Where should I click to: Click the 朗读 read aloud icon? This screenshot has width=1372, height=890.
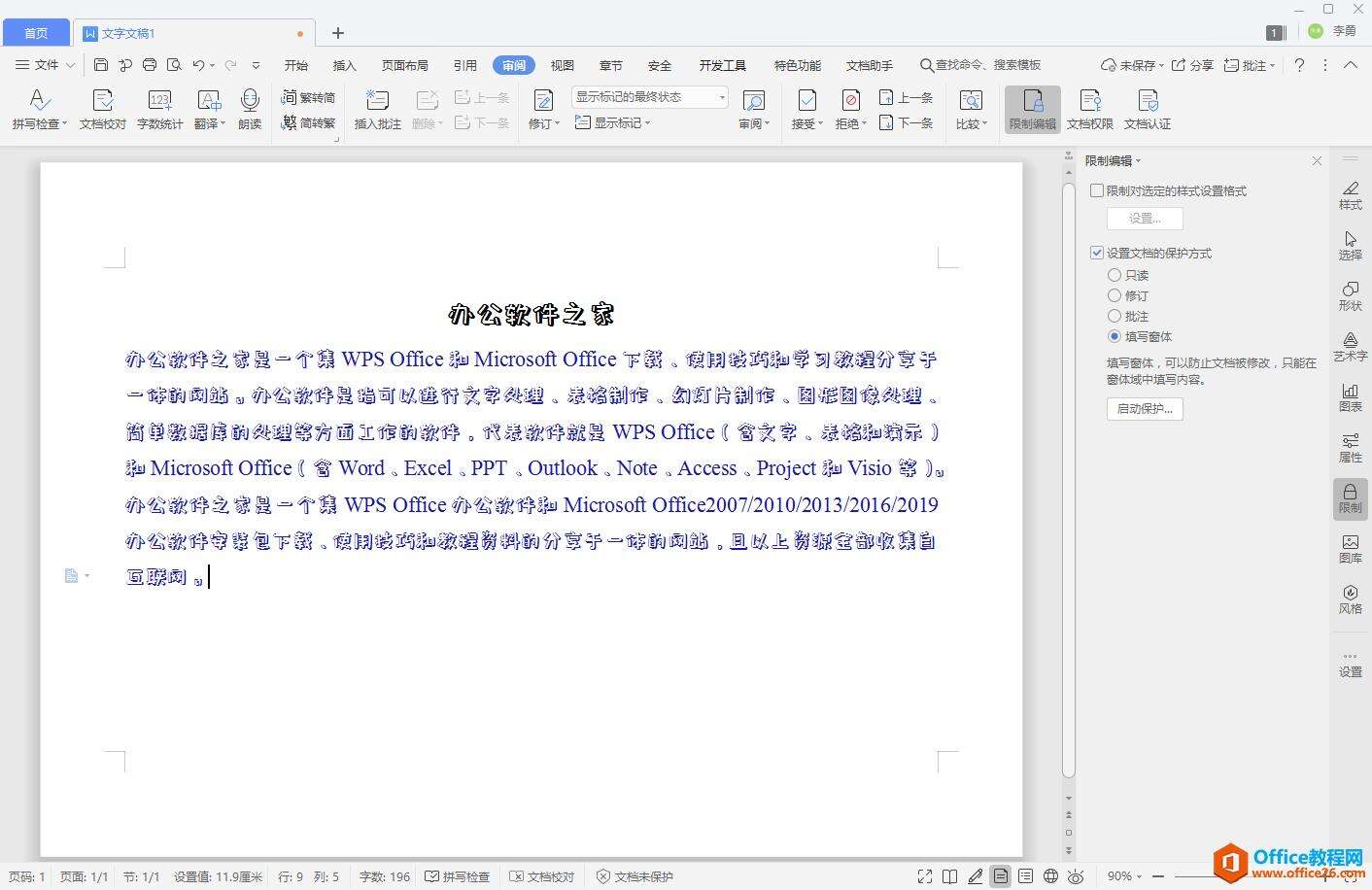250,109
